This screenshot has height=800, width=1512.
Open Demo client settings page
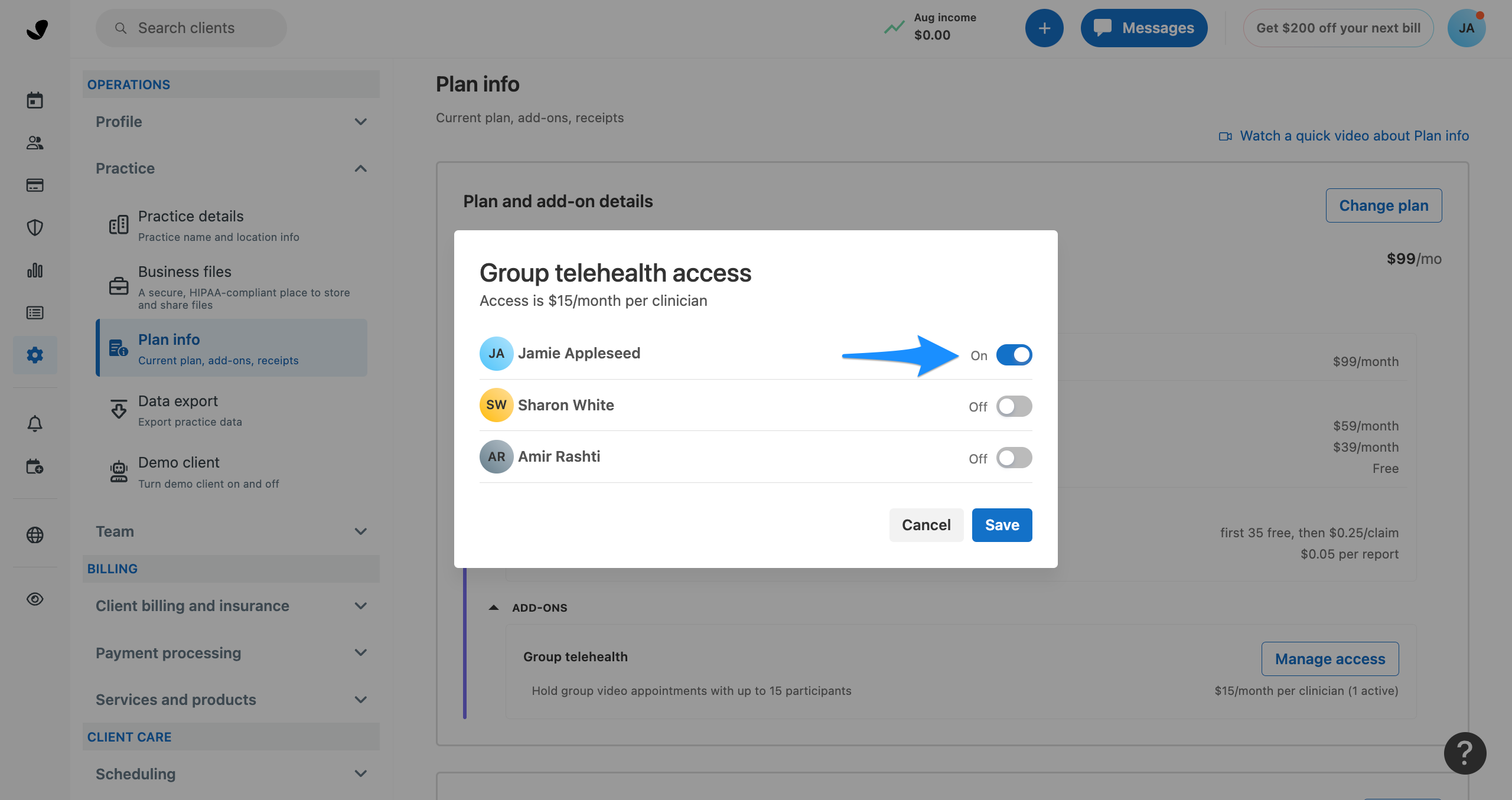click(x=232, y=472)
